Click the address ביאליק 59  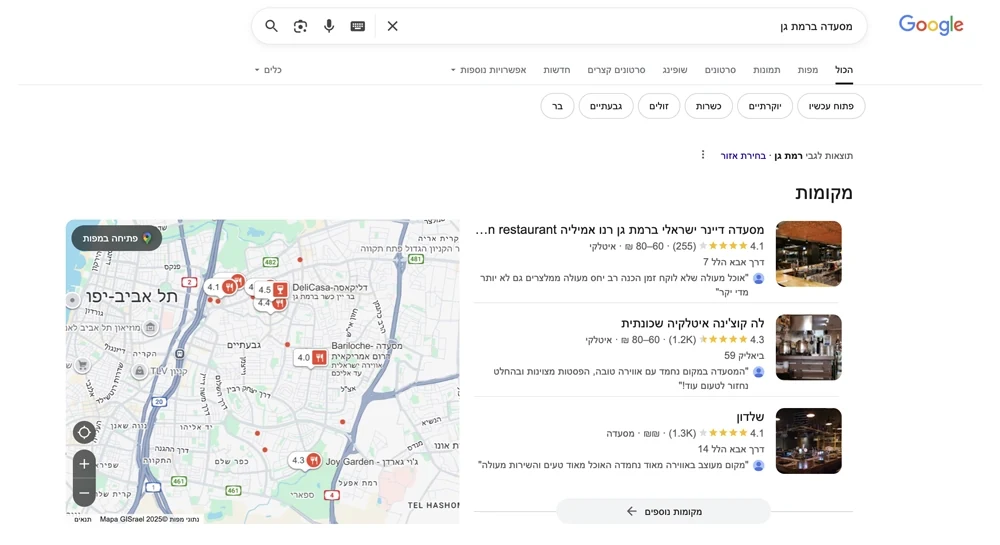click(744, 356)
